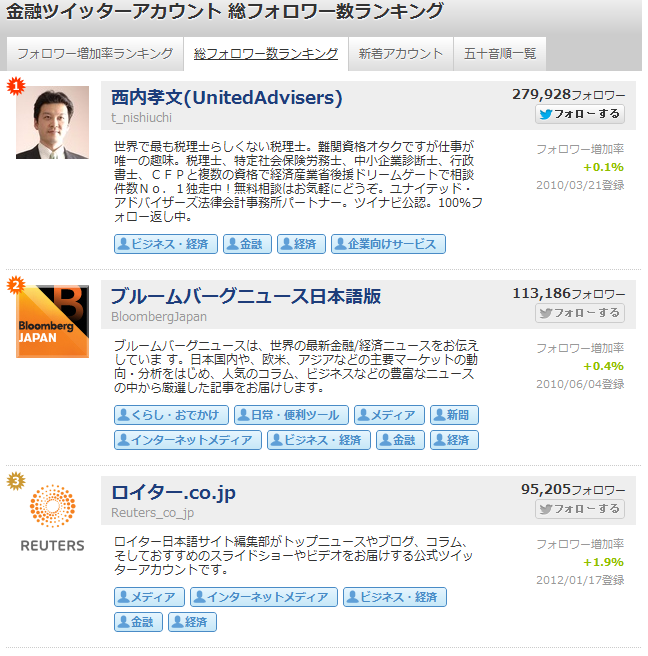The image size is (648, 656).
Task: Click the 西内孝文 profile photo
Action: coord(52,122)
